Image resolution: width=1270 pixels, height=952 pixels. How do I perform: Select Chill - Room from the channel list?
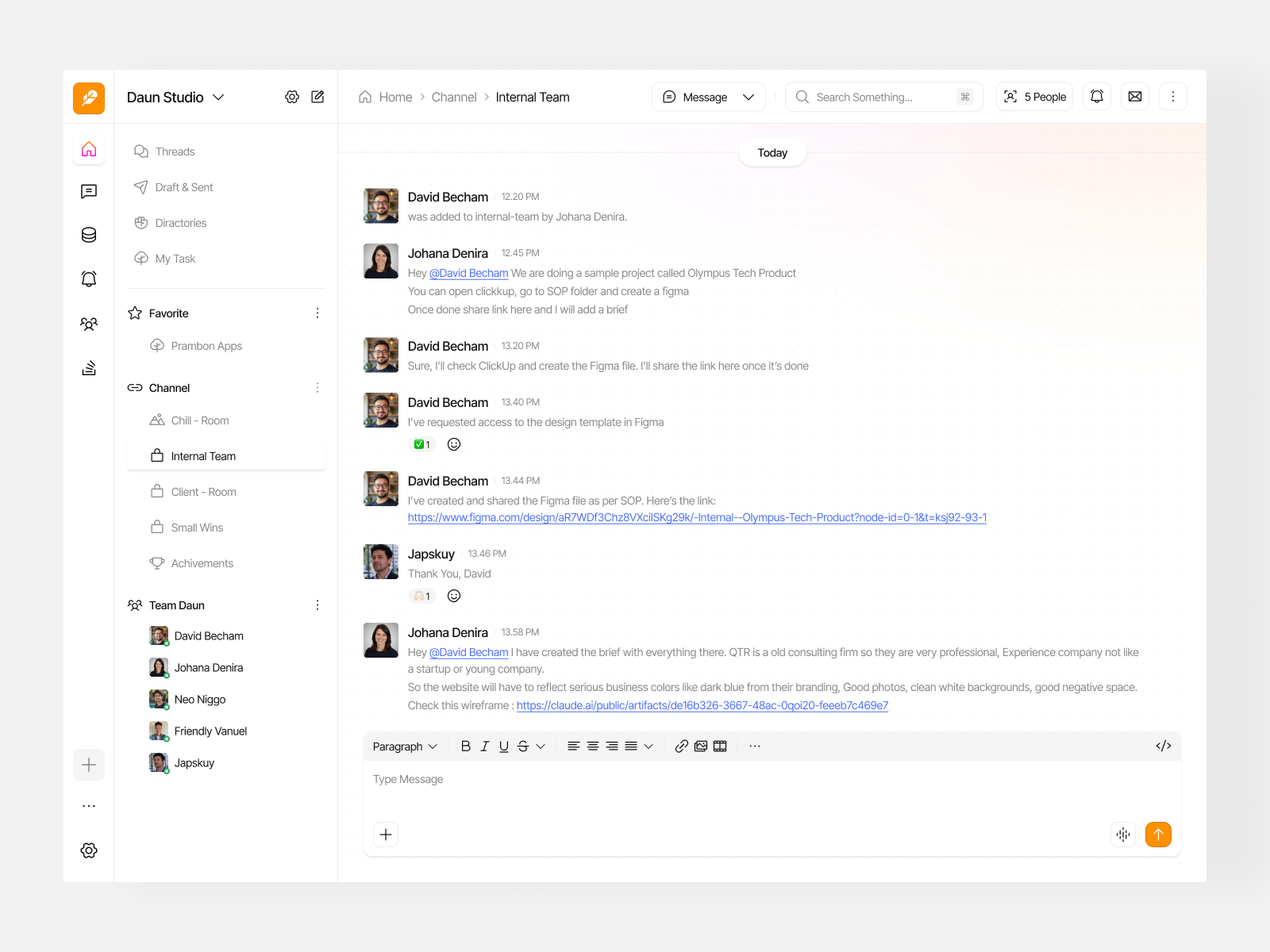click(x=199, y=420)
